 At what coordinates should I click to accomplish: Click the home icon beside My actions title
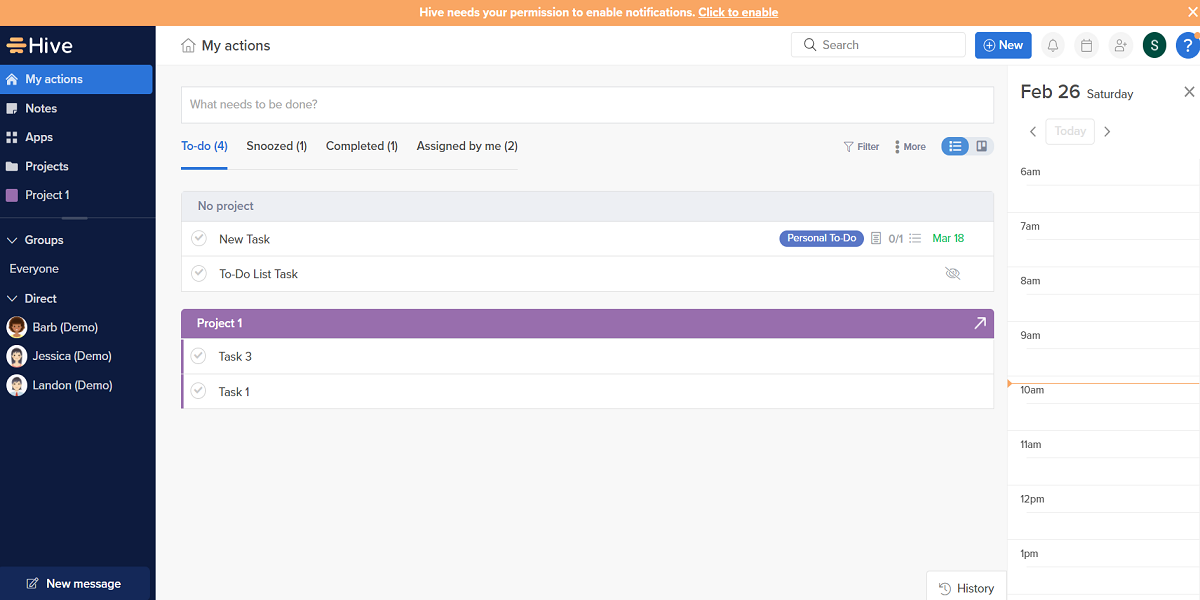[188, 45]
